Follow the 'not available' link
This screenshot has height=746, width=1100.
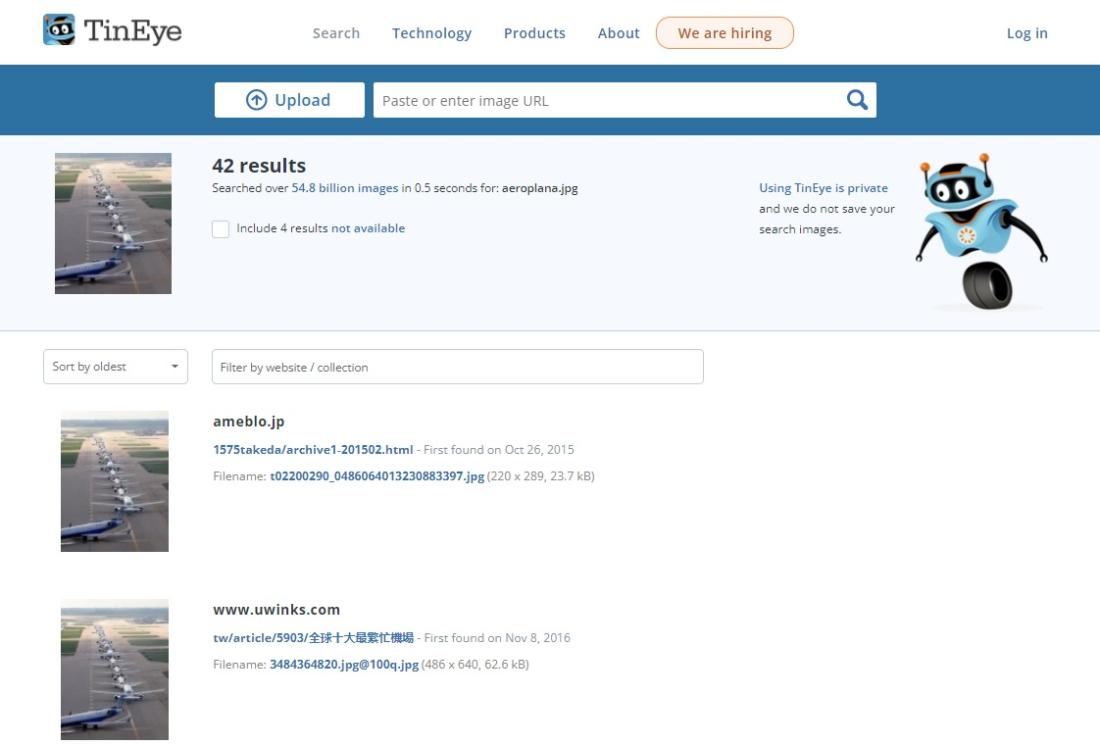point(368,228)
